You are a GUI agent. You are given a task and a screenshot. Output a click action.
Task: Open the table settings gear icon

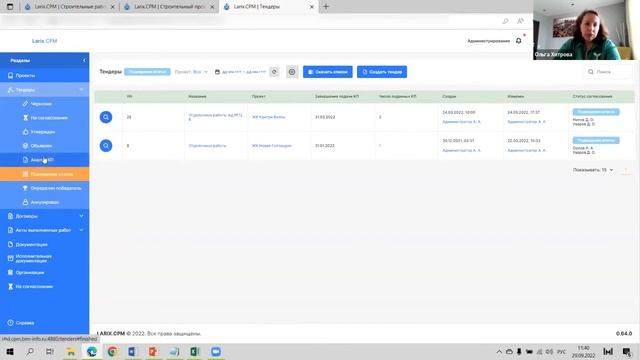(292, 72)
